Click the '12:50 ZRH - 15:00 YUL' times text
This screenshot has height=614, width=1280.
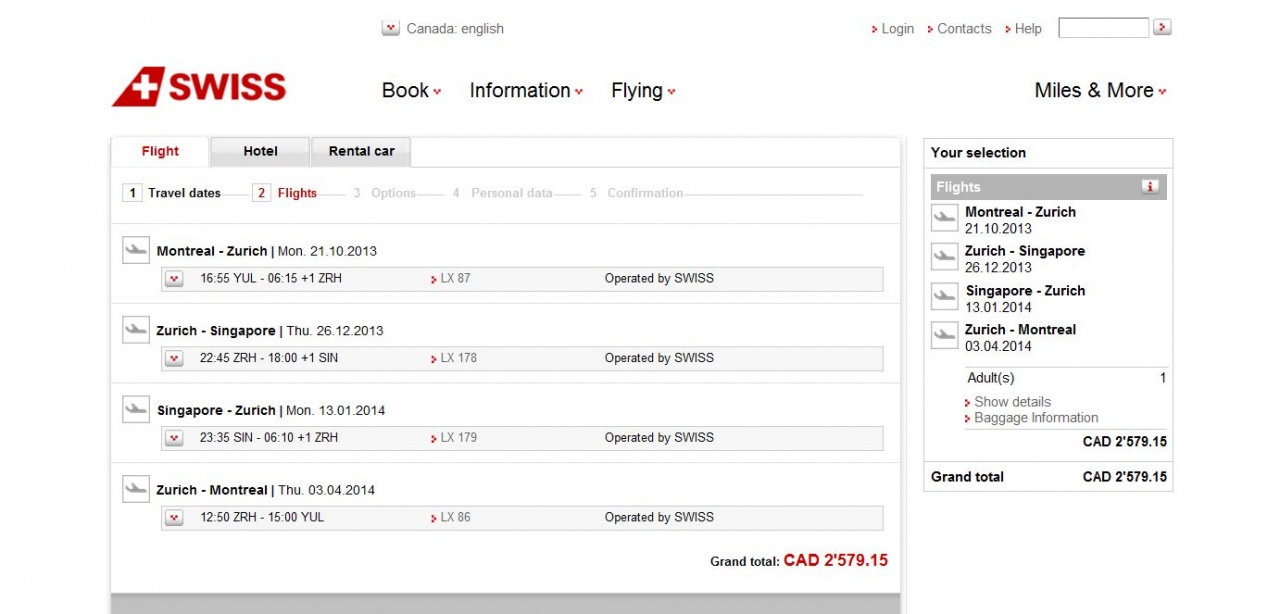point(262,517)
